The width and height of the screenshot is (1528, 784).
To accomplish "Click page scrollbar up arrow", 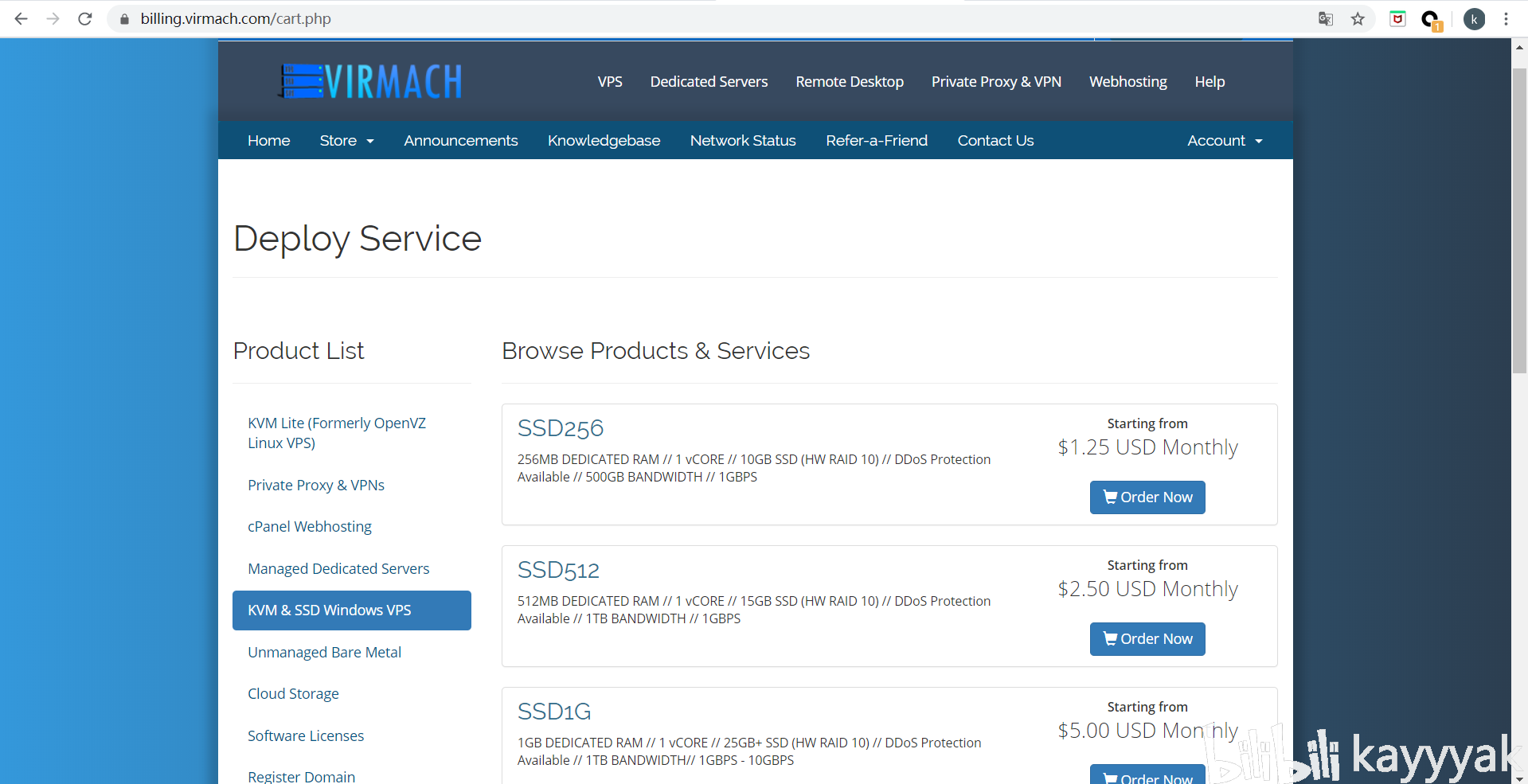I will pos(1519,47).
